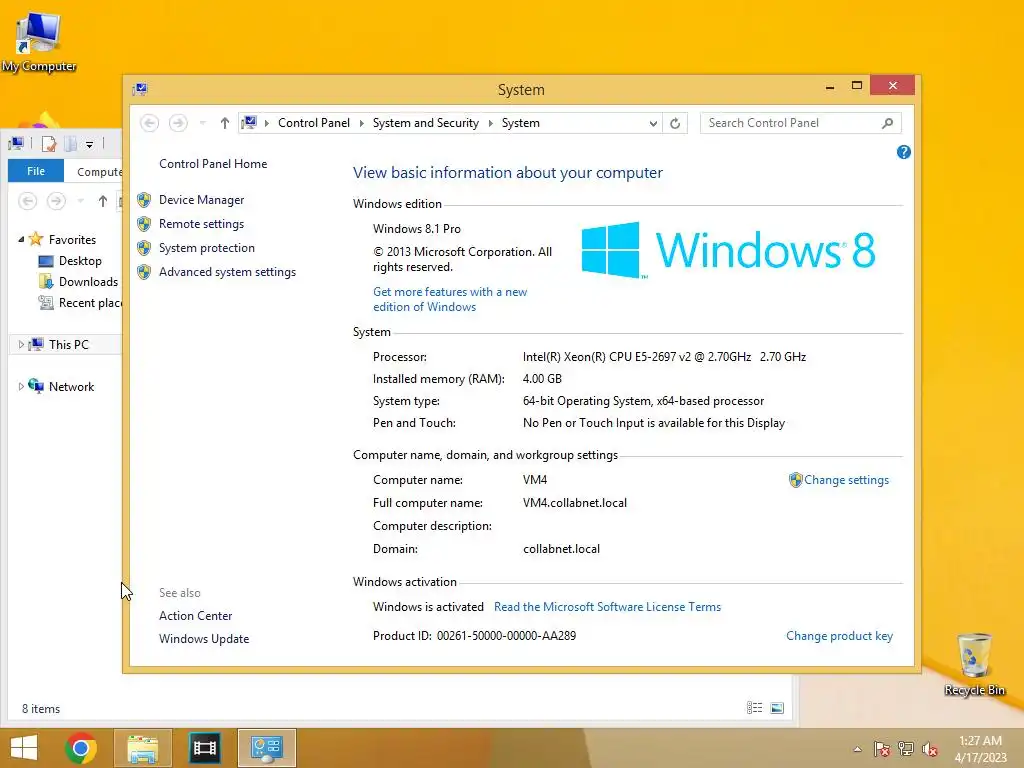Click the Action Center flag in tray
1024x768 pixels.
881,749
